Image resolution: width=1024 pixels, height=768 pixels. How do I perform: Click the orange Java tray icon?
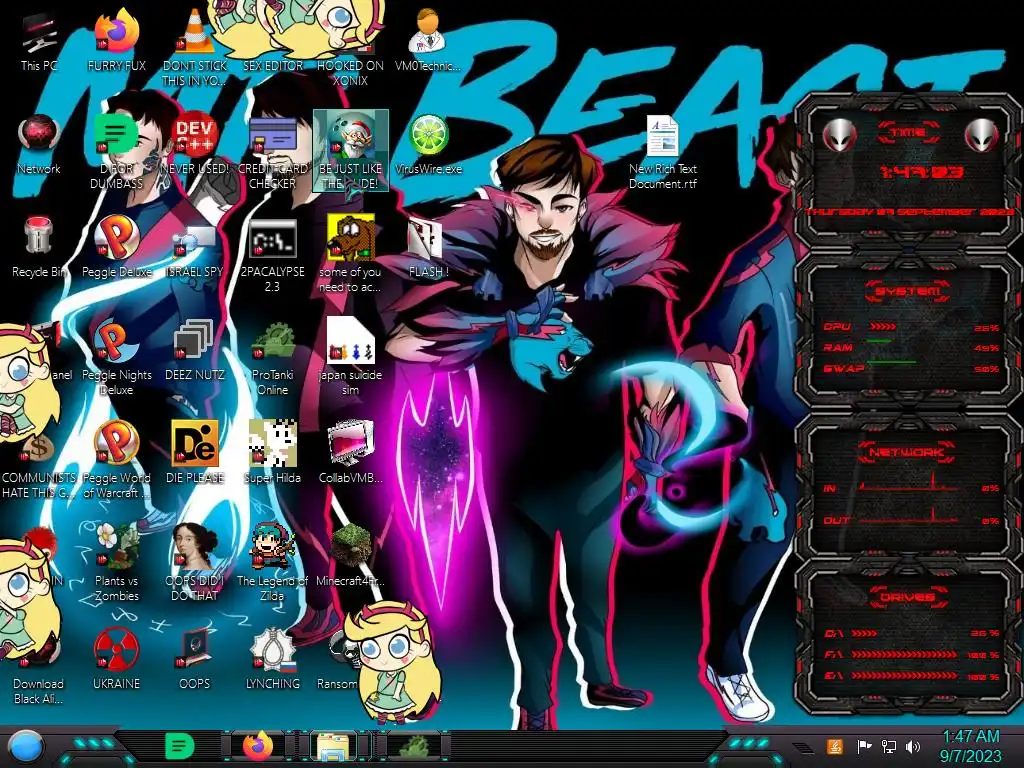pos(834,746)
